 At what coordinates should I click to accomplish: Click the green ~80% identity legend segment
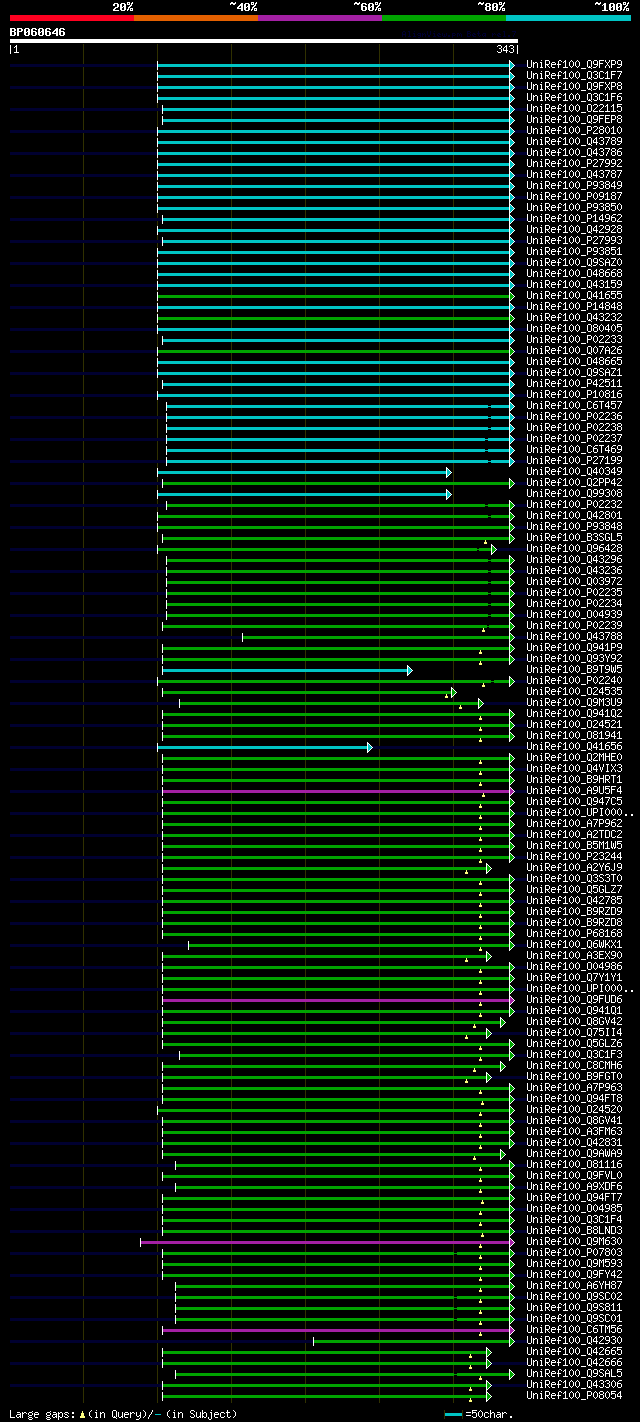[444, 18]
